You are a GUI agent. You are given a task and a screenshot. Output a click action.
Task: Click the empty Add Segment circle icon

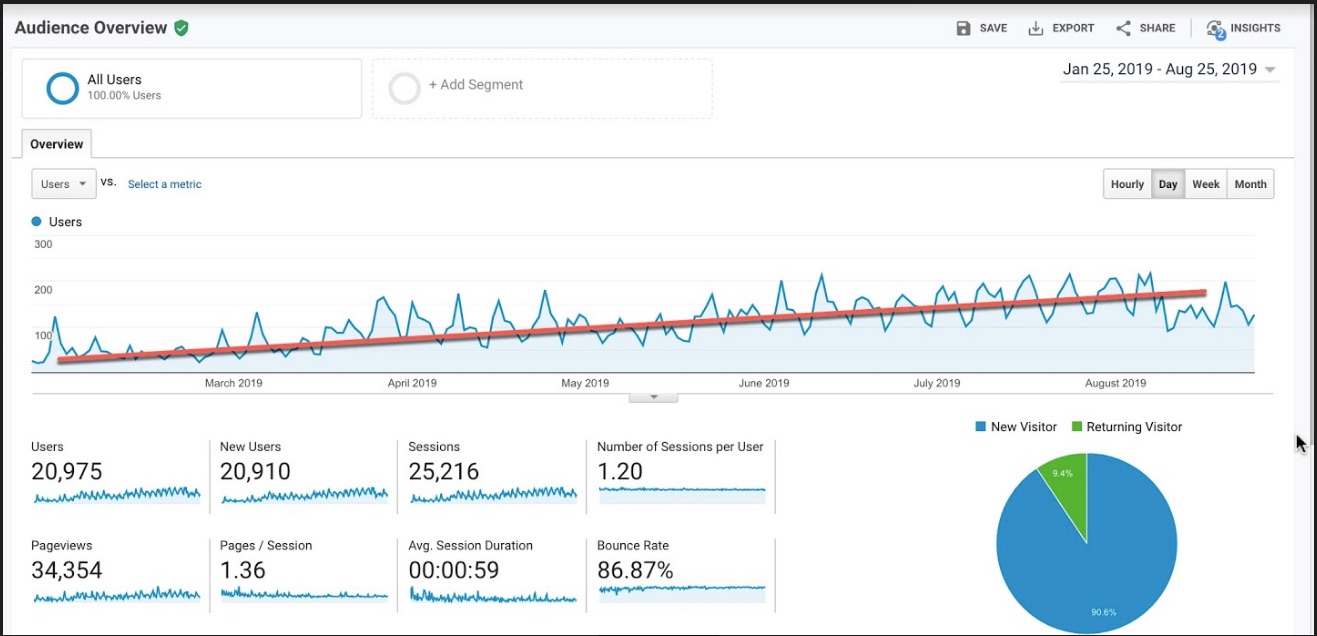tap(404, 88)
